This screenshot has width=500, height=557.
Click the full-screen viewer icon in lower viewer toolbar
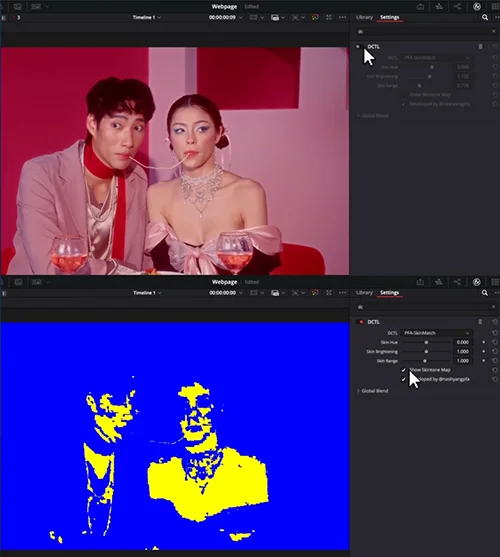(329, 293)
